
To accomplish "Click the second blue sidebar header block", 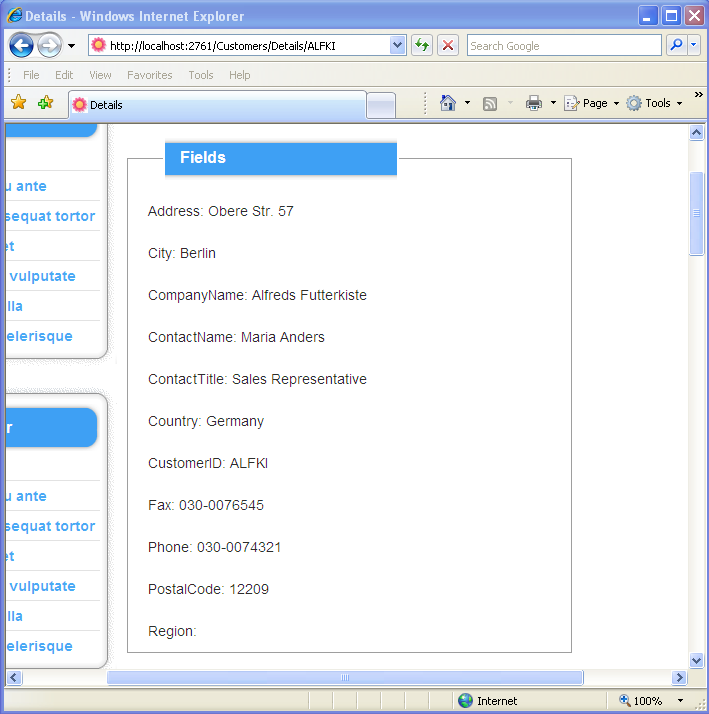I will coord(51,427).
